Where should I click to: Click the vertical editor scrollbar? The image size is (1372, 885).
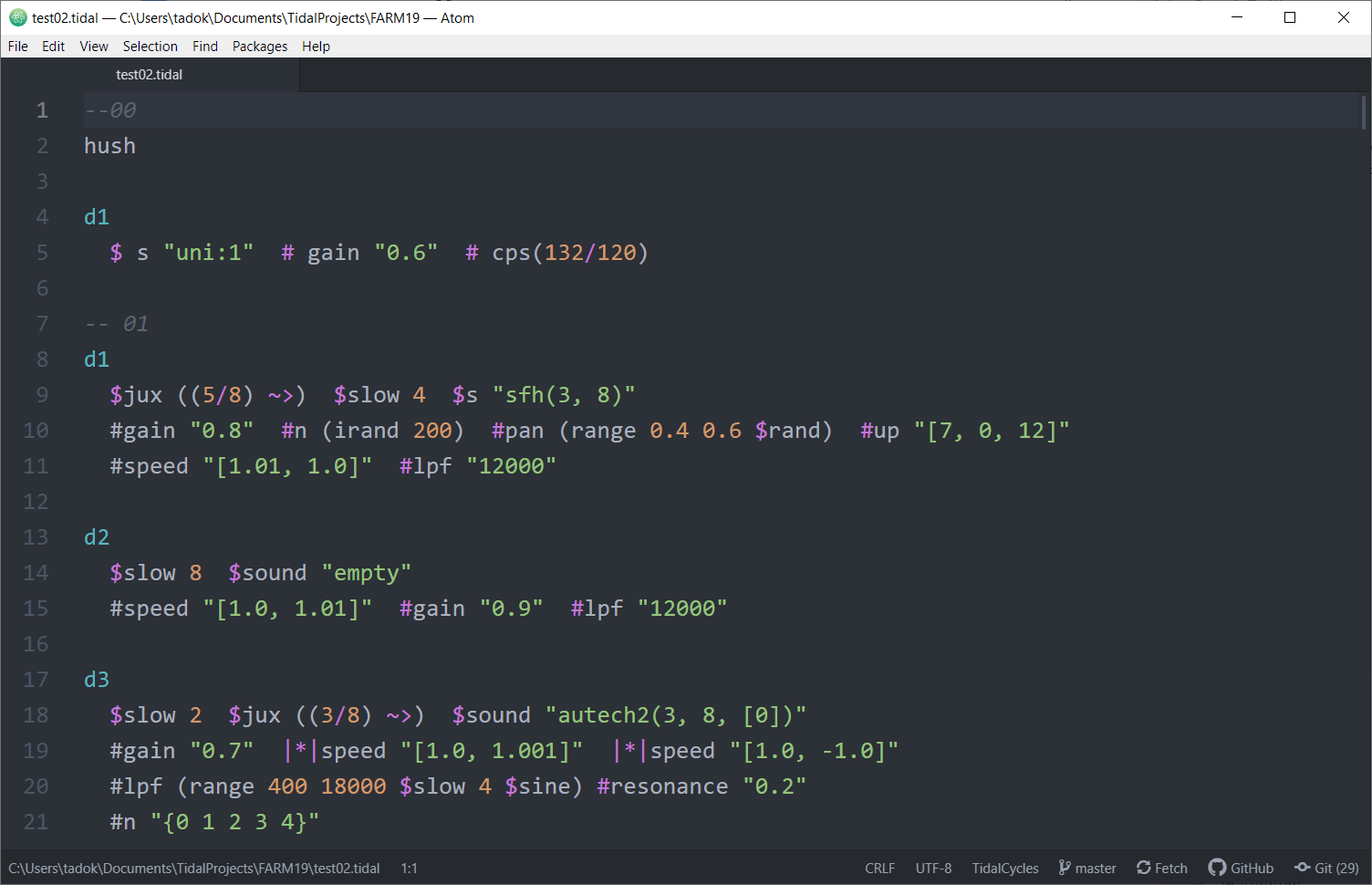(x=1364, y=114)
